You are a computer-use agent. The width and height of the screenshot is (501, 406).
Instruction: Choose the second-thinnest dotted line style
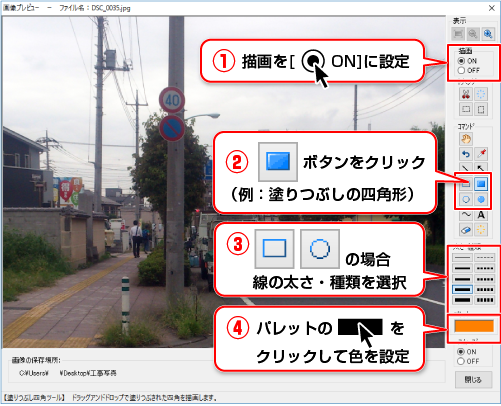click(x=485, y=268)
